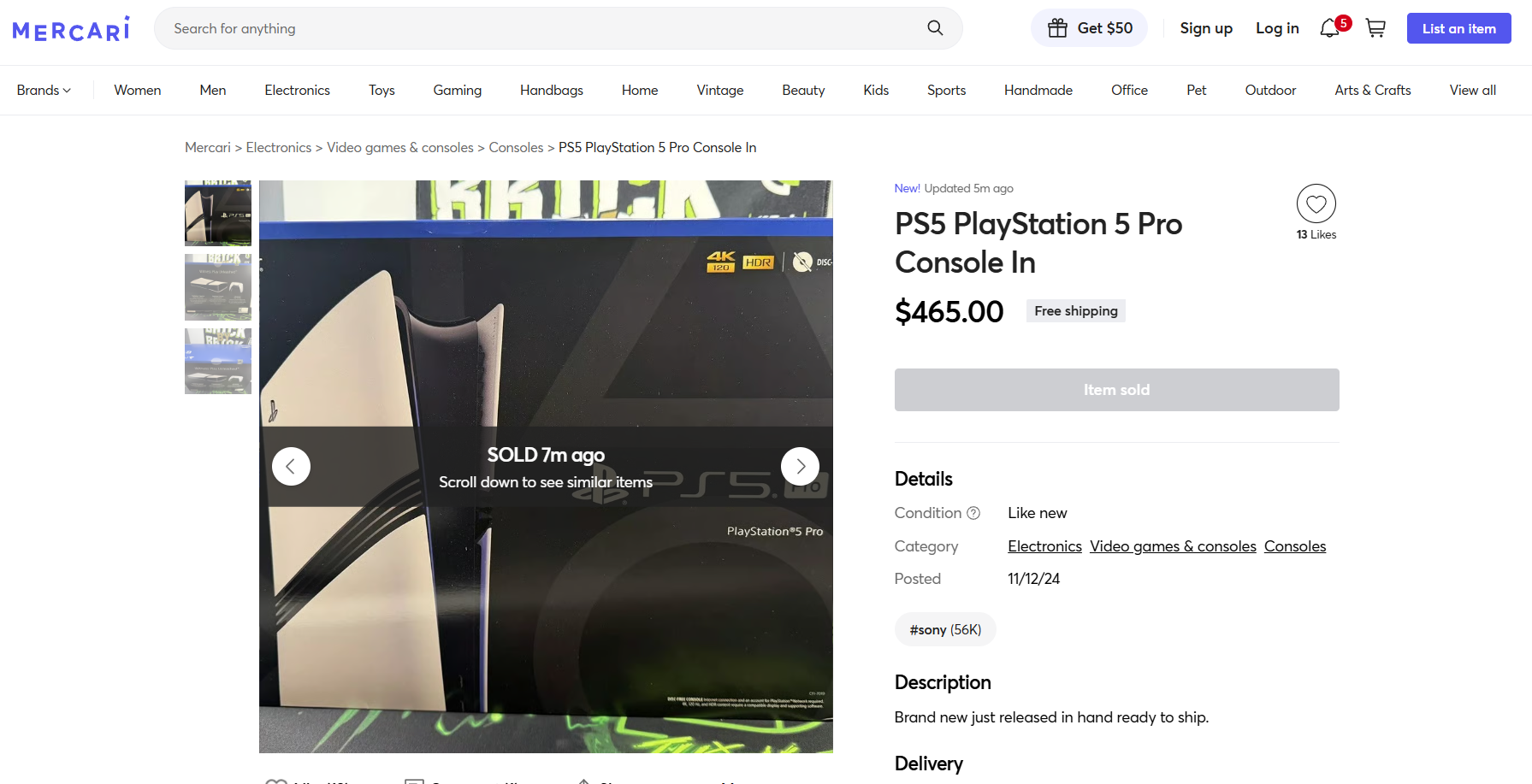Click the Get $50 gift button
Screen dimensions: 1532x784
1090,28
